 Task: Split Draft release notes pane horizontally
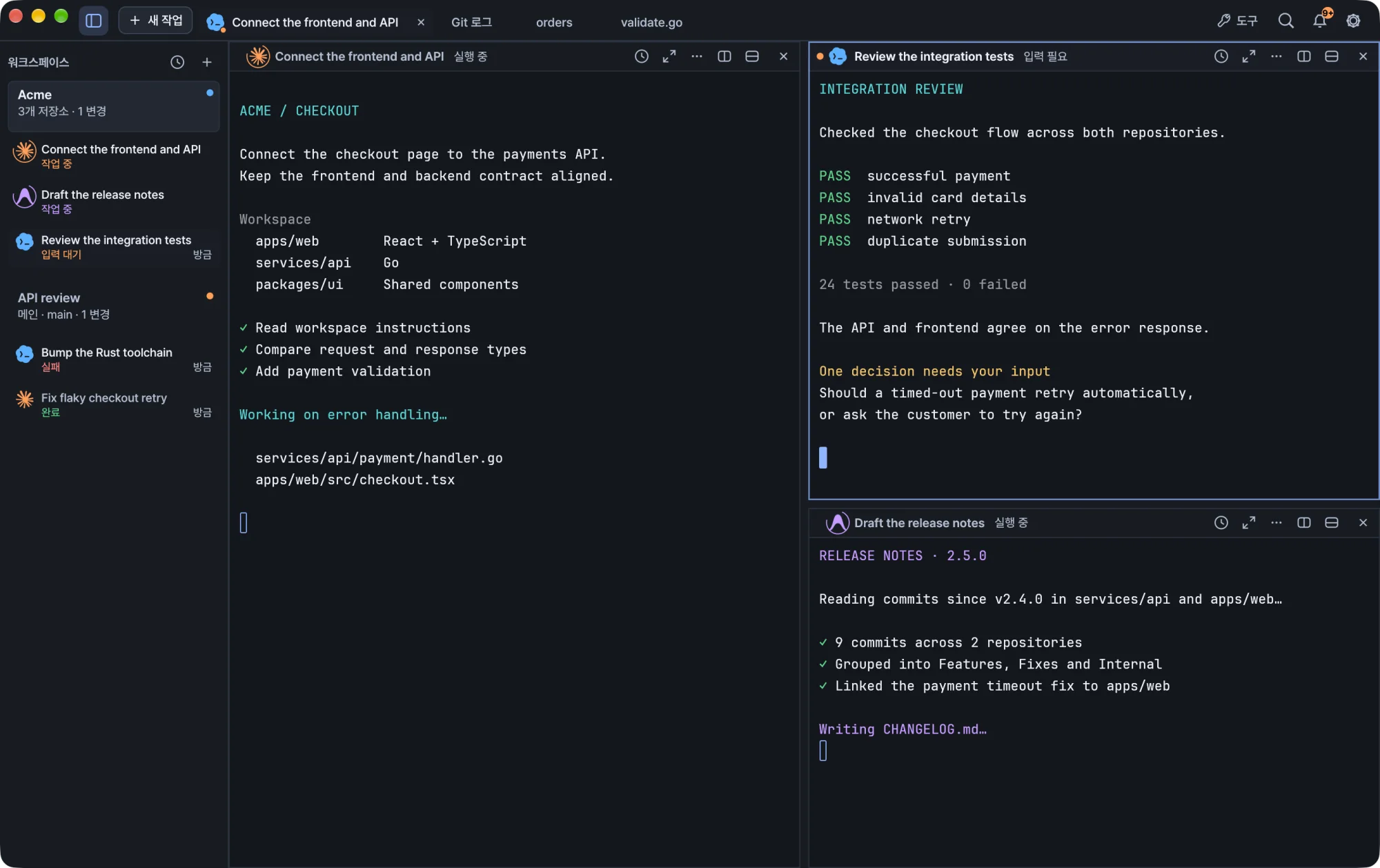(1332, 523)
